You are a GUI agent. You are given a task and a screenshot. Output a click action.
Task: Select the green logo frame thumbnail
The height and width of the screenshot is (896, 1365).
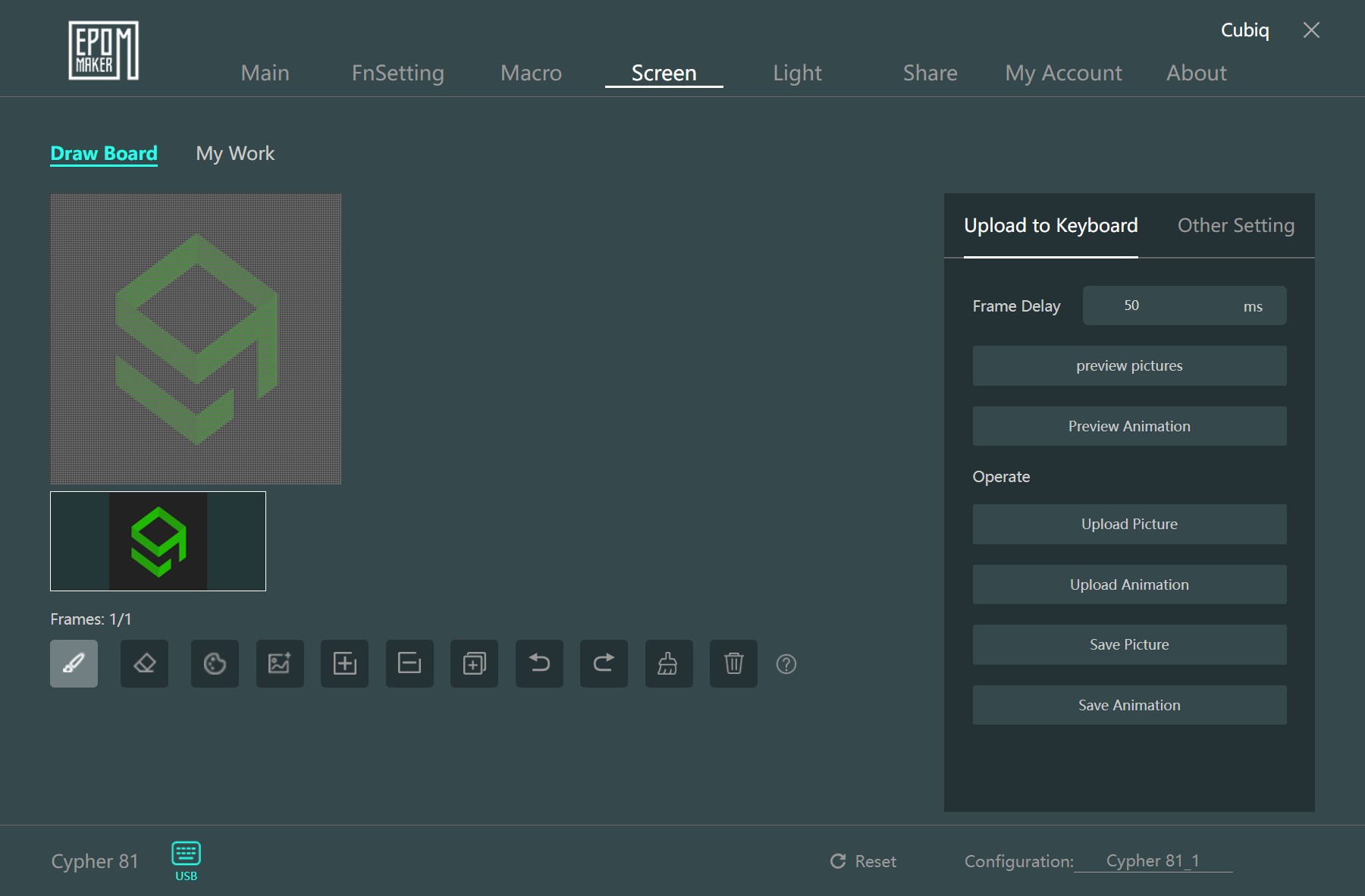pyautogui.click(x=158, y=541)
